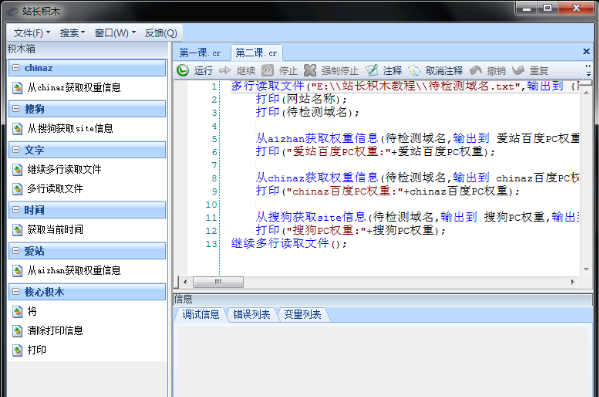Open the 搜索 menu

[72, 33]
